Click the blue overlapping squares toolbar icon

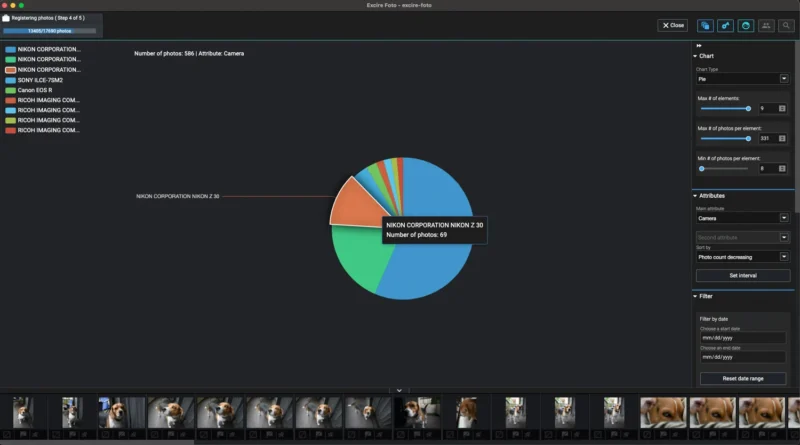coord(705,26)
